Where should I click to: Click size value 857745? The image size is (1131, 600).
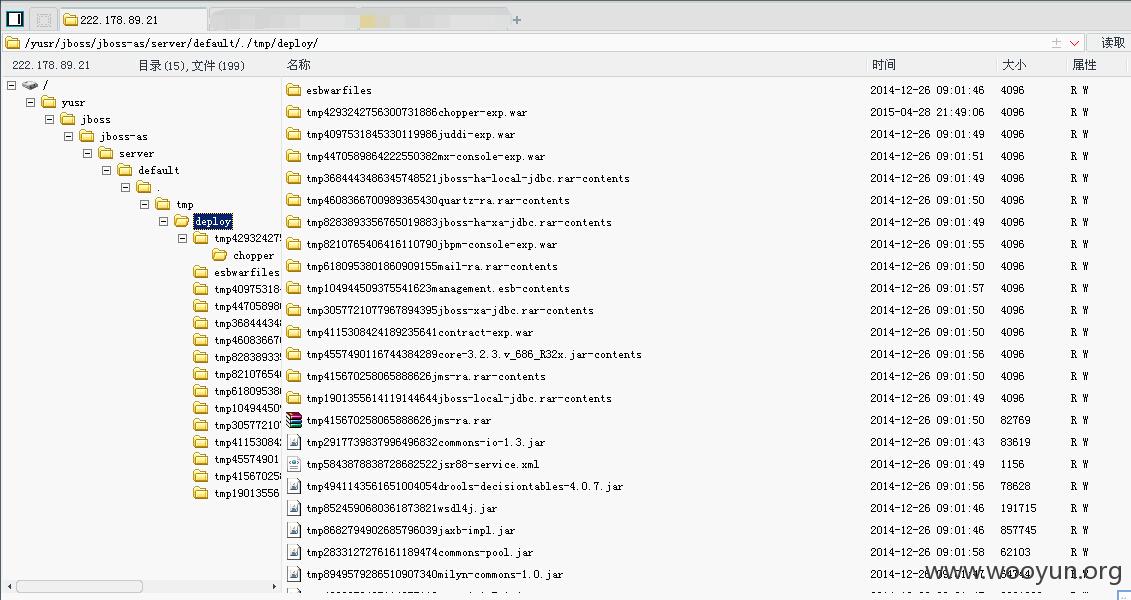pos(1018,530)
